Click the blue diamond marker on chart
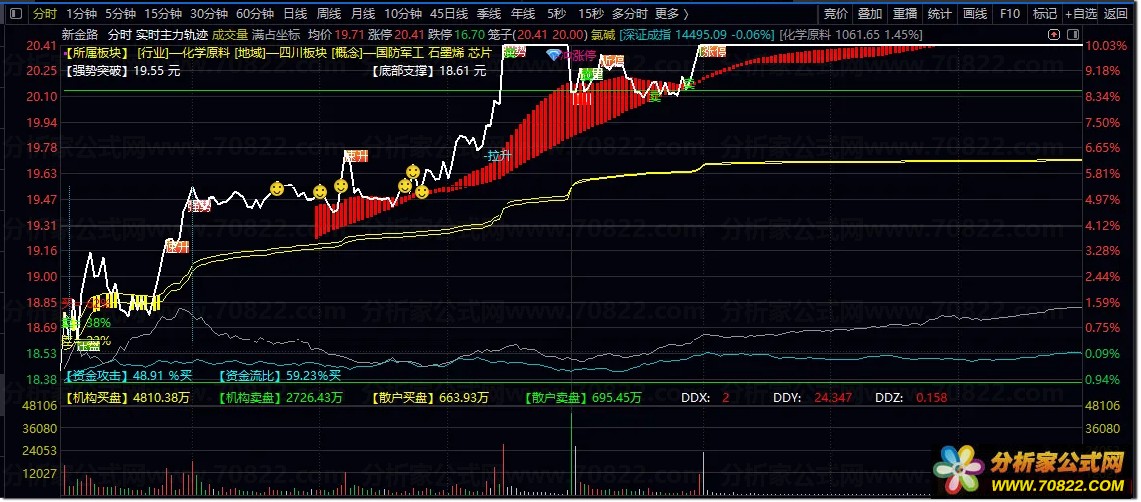1141x502 pixels. click(x=553, y=55)
